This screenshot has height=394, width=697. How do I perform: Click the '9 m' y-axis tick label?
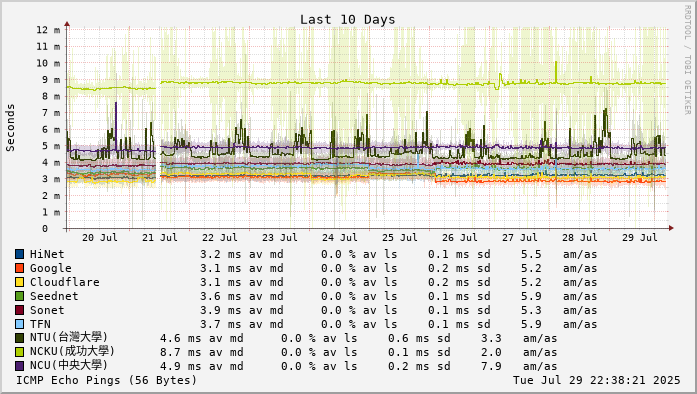(x=51, y=80)
